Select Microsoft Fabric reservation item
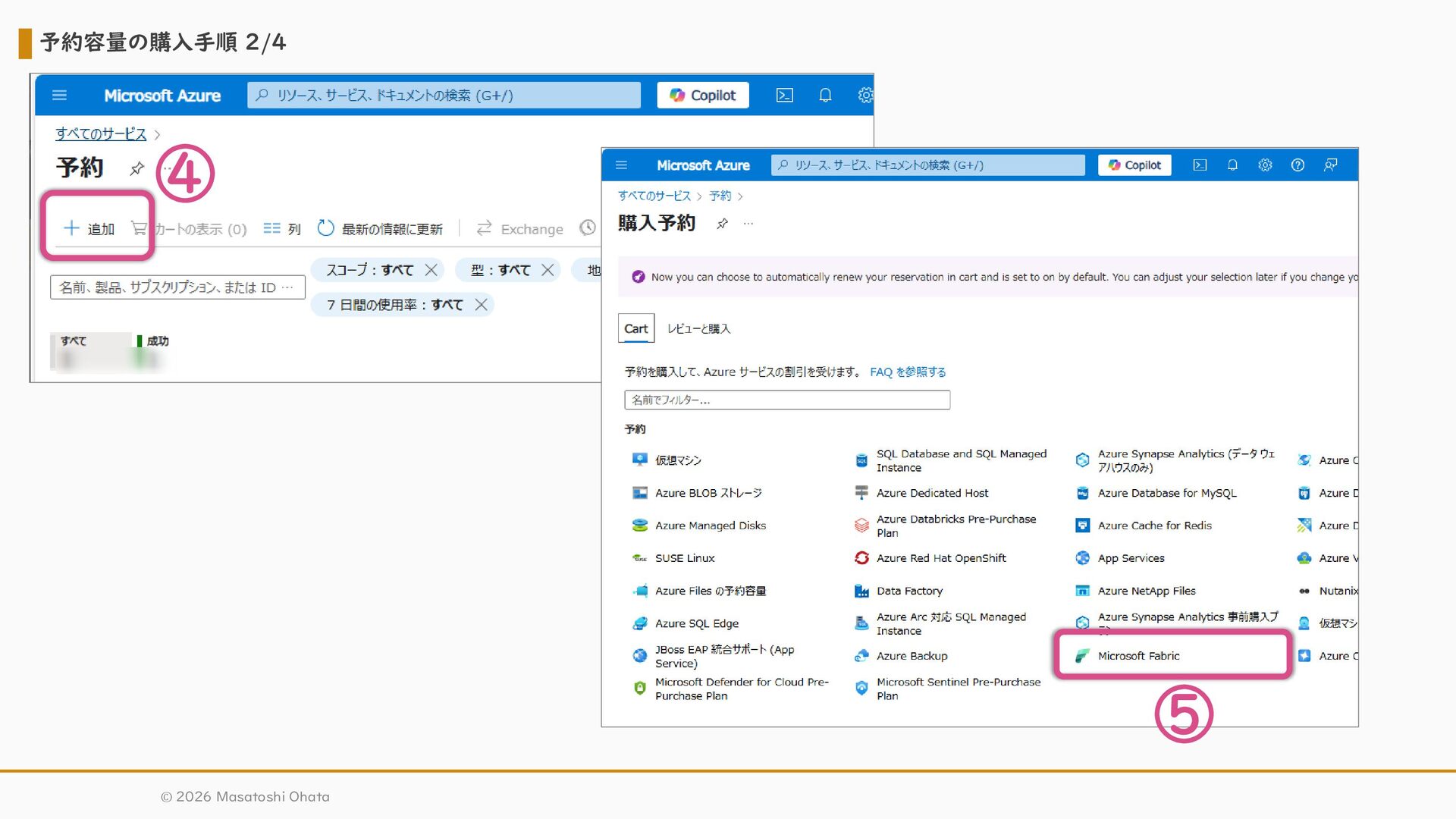Screen dimensions: 1456x819 pyautogui.click(x=1137, y=656)
